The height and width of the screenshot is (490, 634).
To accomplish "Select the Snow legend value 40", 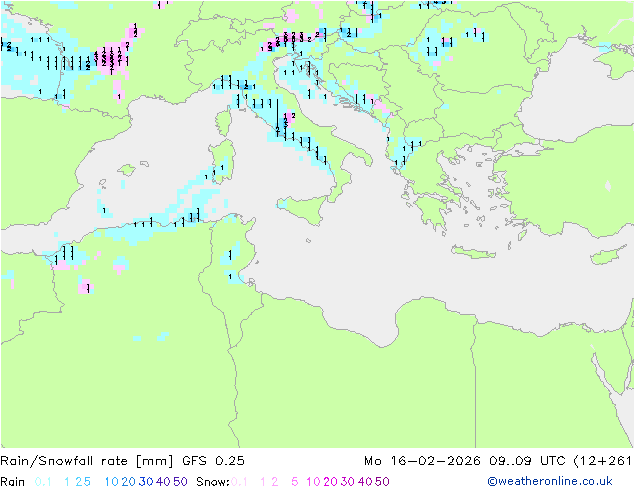I will (365, 482).
